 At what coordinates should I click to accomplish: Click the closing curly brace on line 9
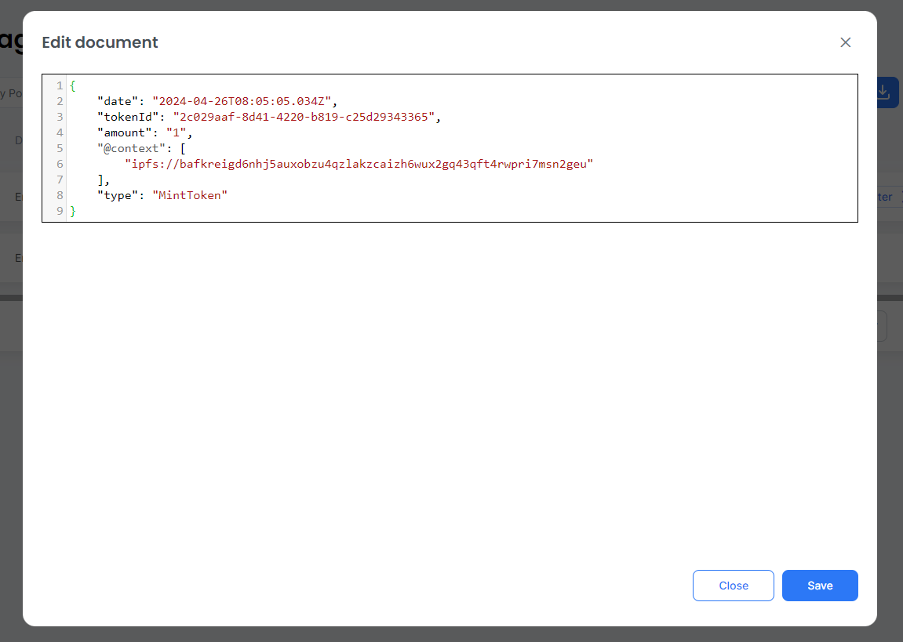click(x=73, y=211)
